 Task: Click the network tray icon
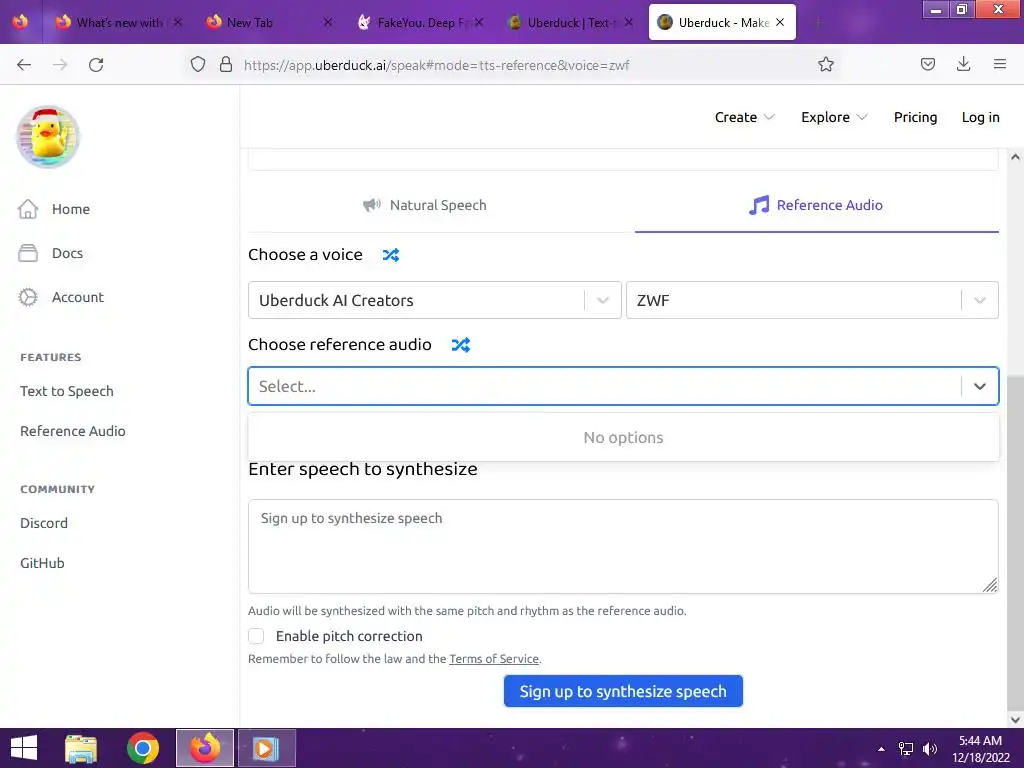pos(906,749)
